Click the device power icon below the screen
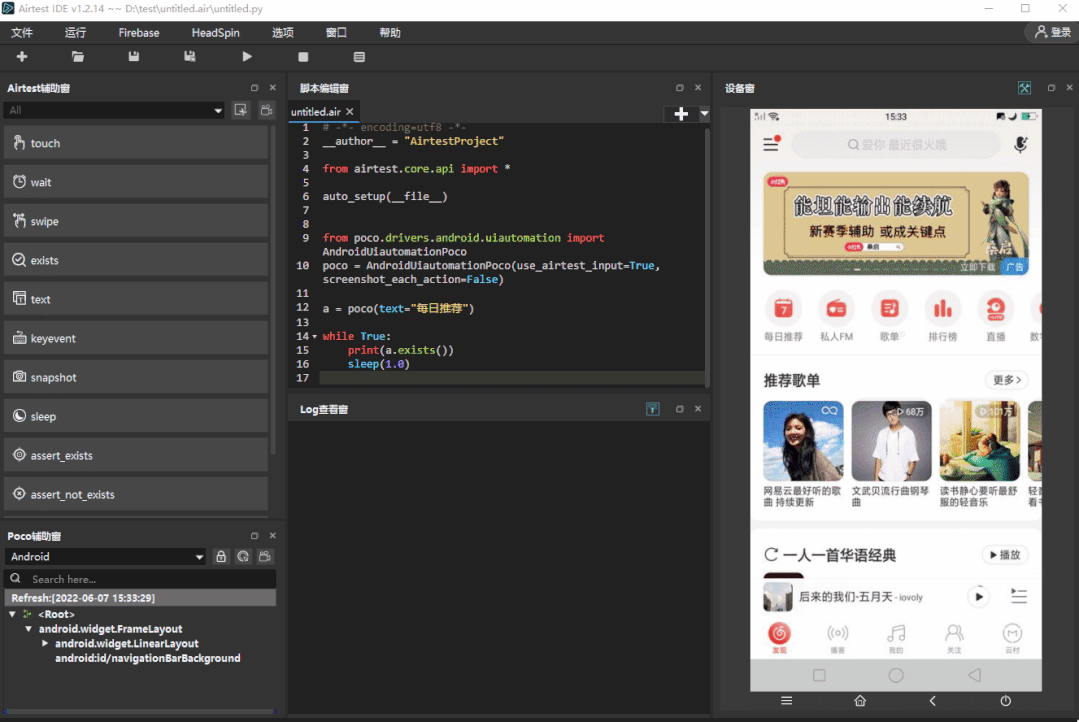 [1005, 701]
